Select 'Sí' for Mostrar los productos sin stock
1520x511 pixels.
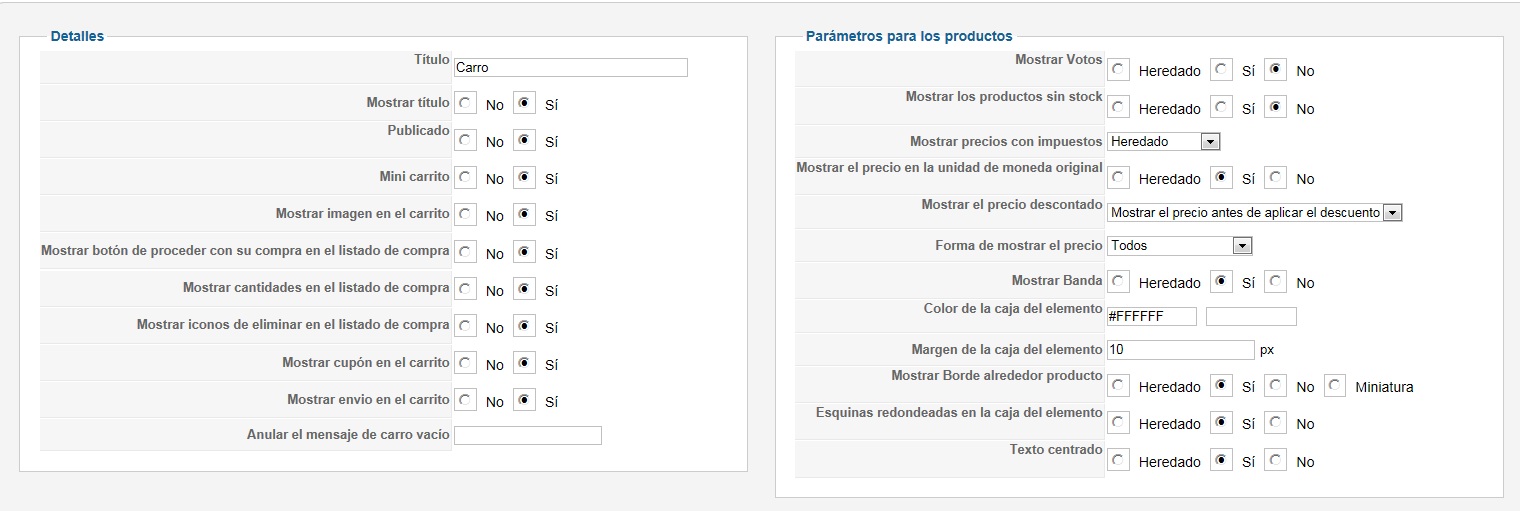1222,107
